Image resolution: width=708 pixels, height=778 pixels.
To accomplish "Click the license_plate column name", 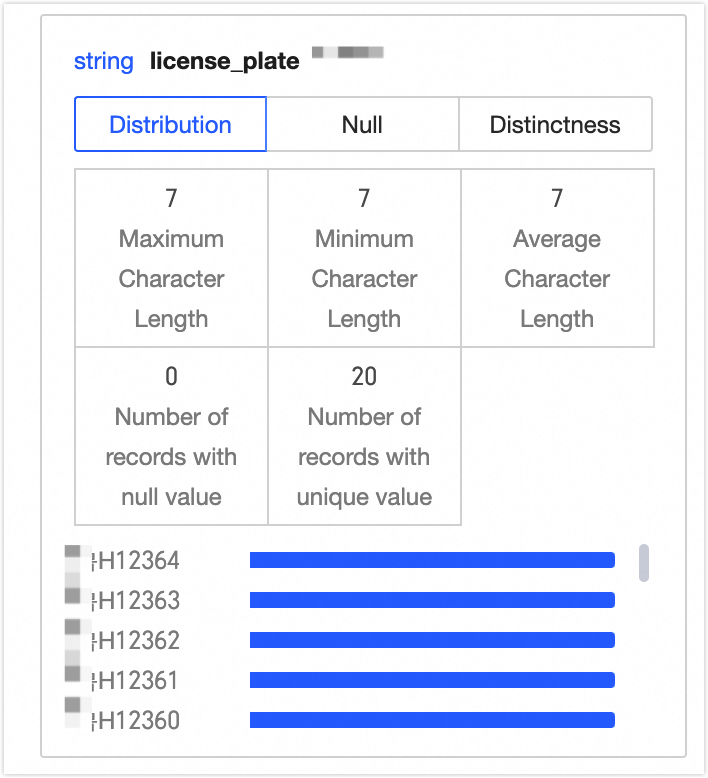I will [x=224, y=61].
